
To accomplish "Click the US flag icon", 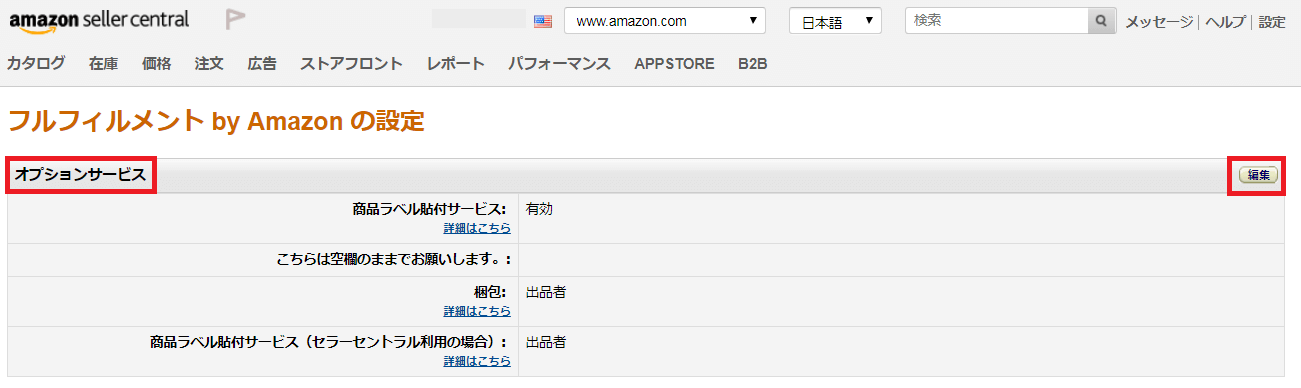I will [x=543, y=21].
